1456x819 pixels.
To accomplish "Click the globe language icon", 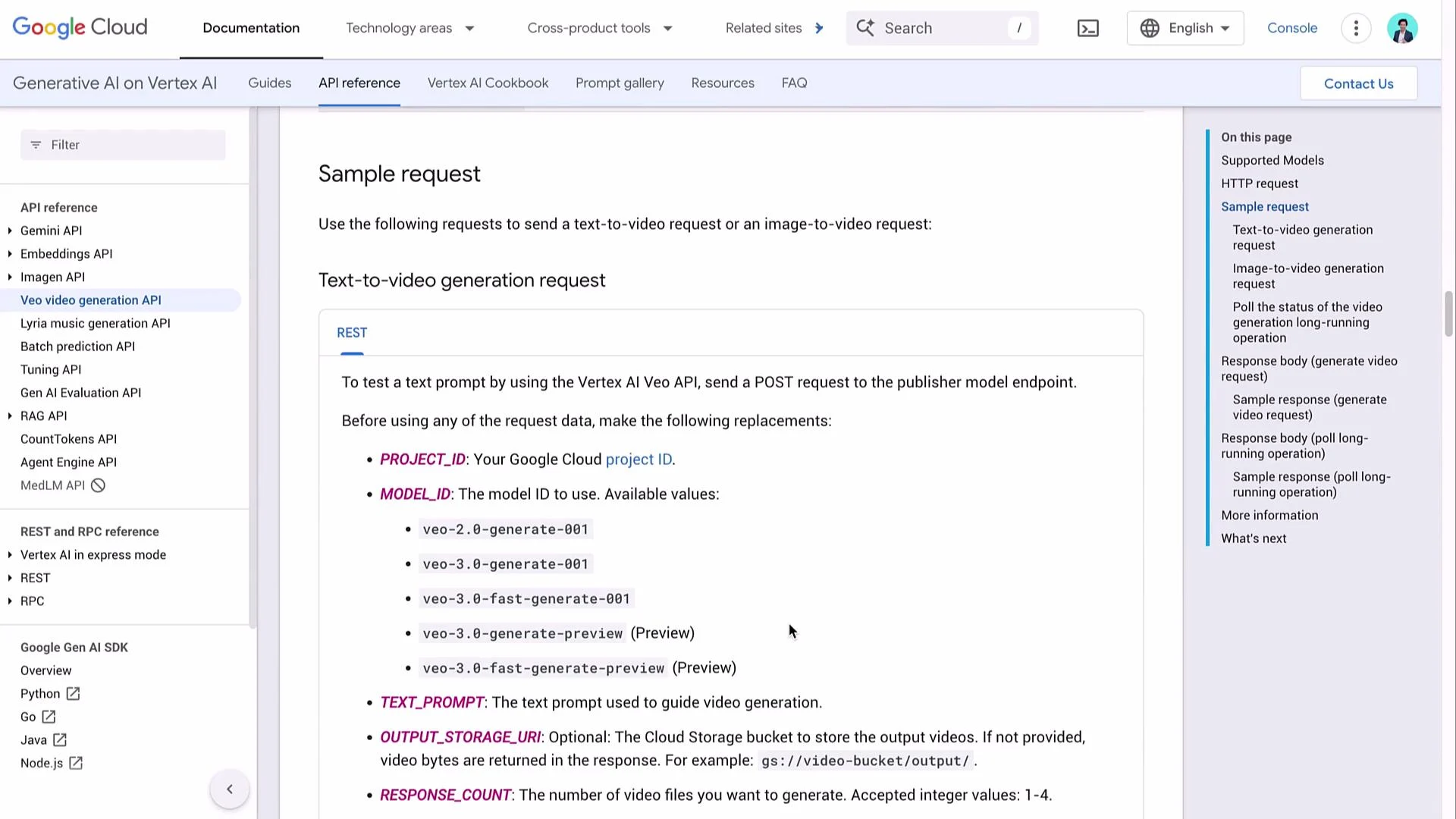I will click(1150, 28).
